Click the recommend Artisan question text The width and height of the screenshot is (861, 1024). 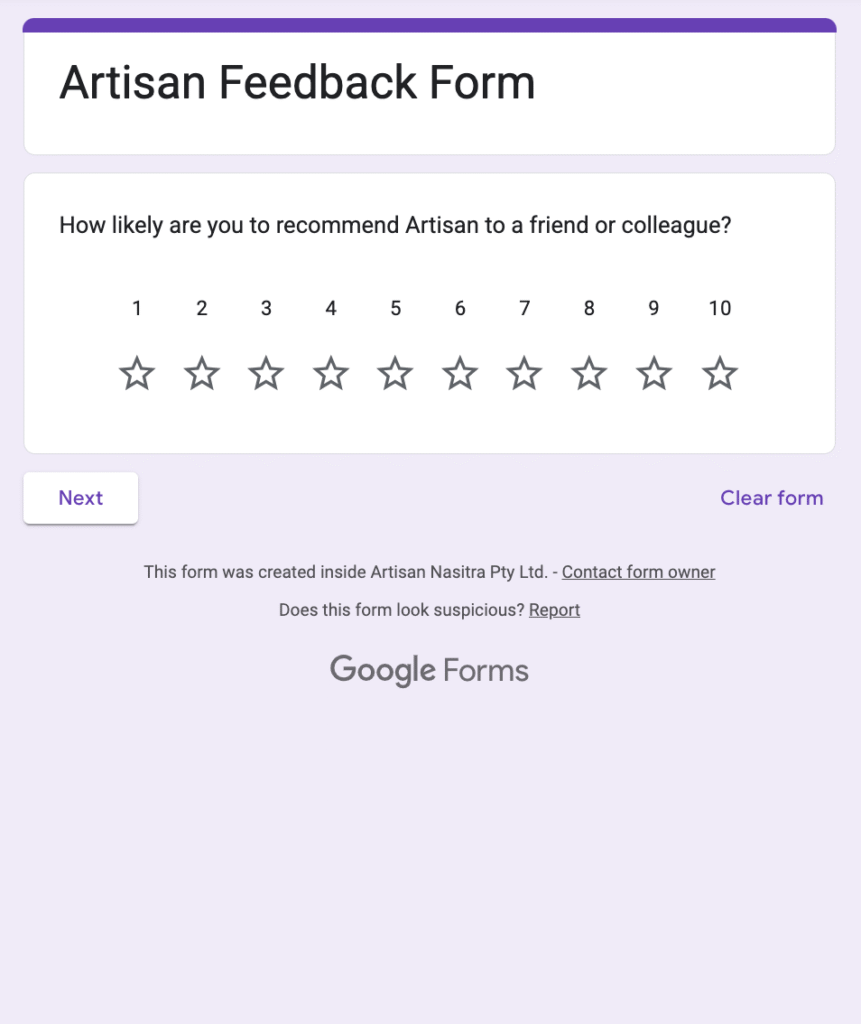(x=395, y=225)
